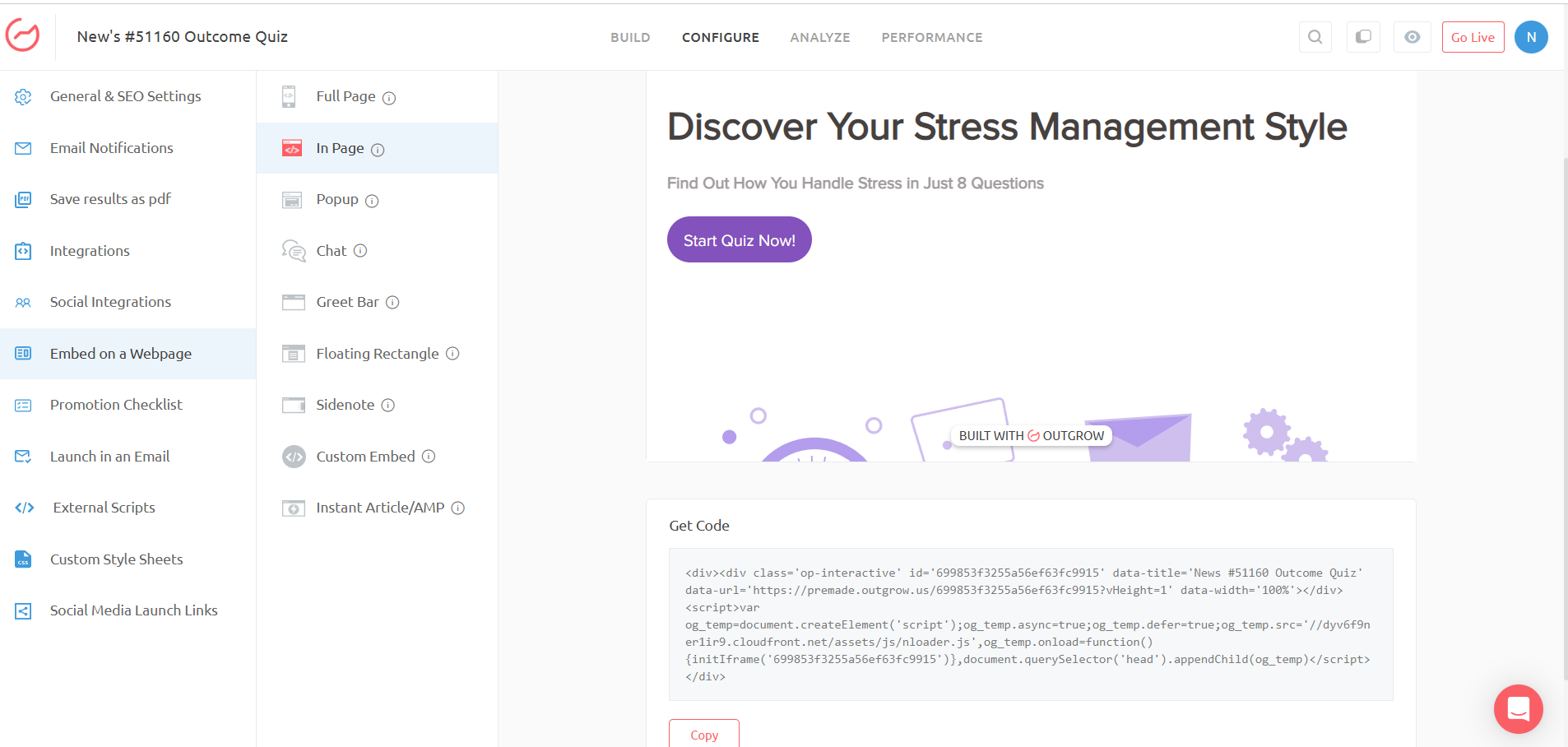This screenshot has height=747, width=1568.
Task: Click info icon next to Full Page
Action: [389, 98]
